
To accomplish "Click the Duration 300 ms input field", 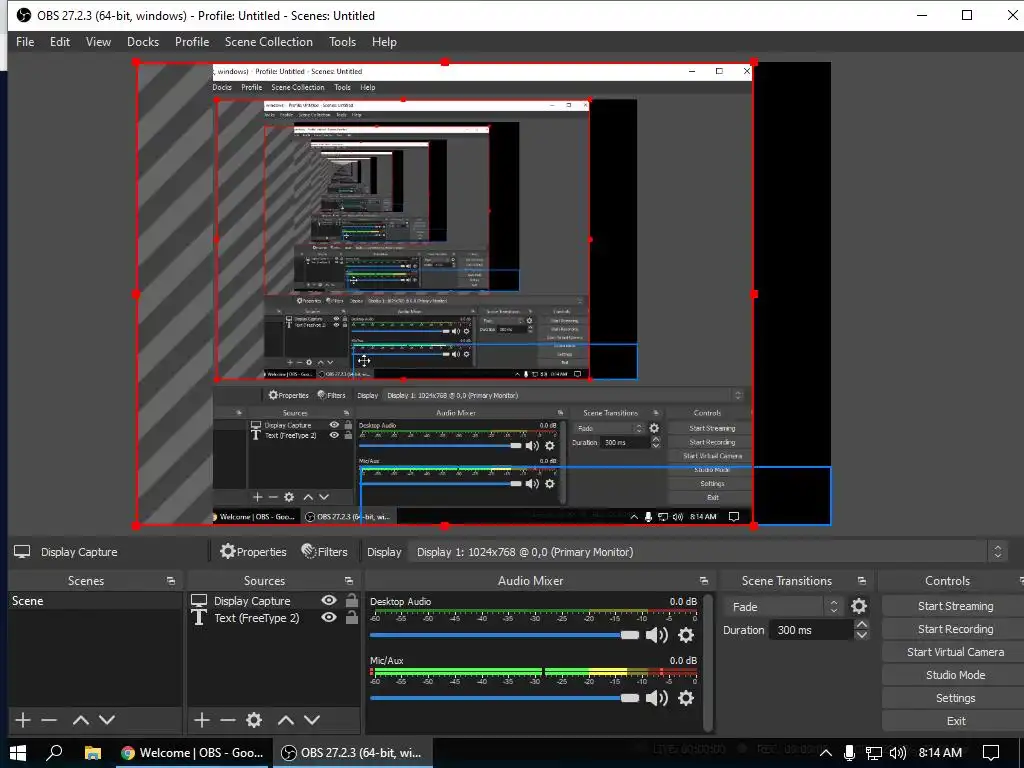I will tap(811, 630).
